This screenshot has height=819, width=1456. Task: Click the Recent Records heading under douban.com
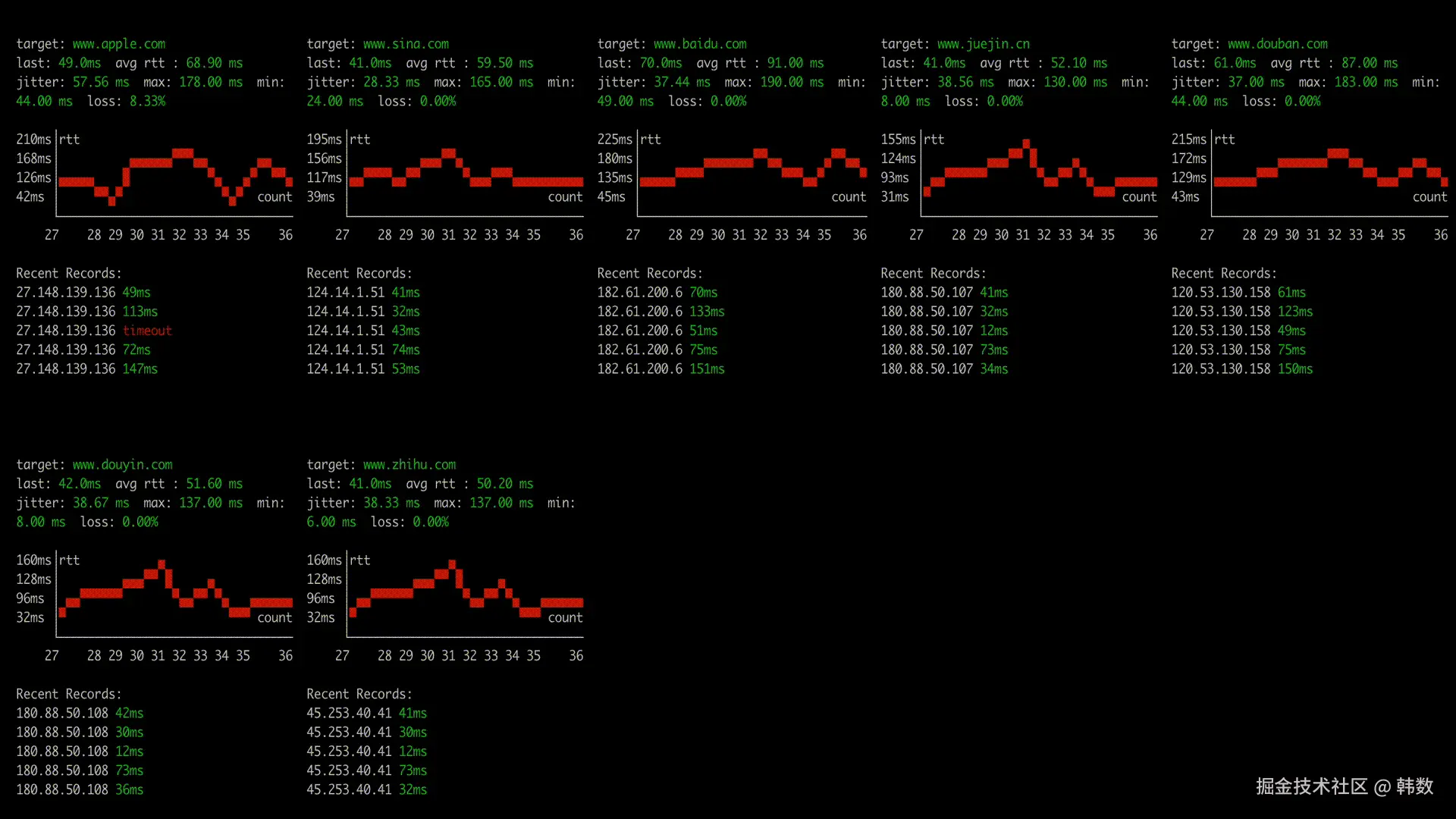point(1223,273)
